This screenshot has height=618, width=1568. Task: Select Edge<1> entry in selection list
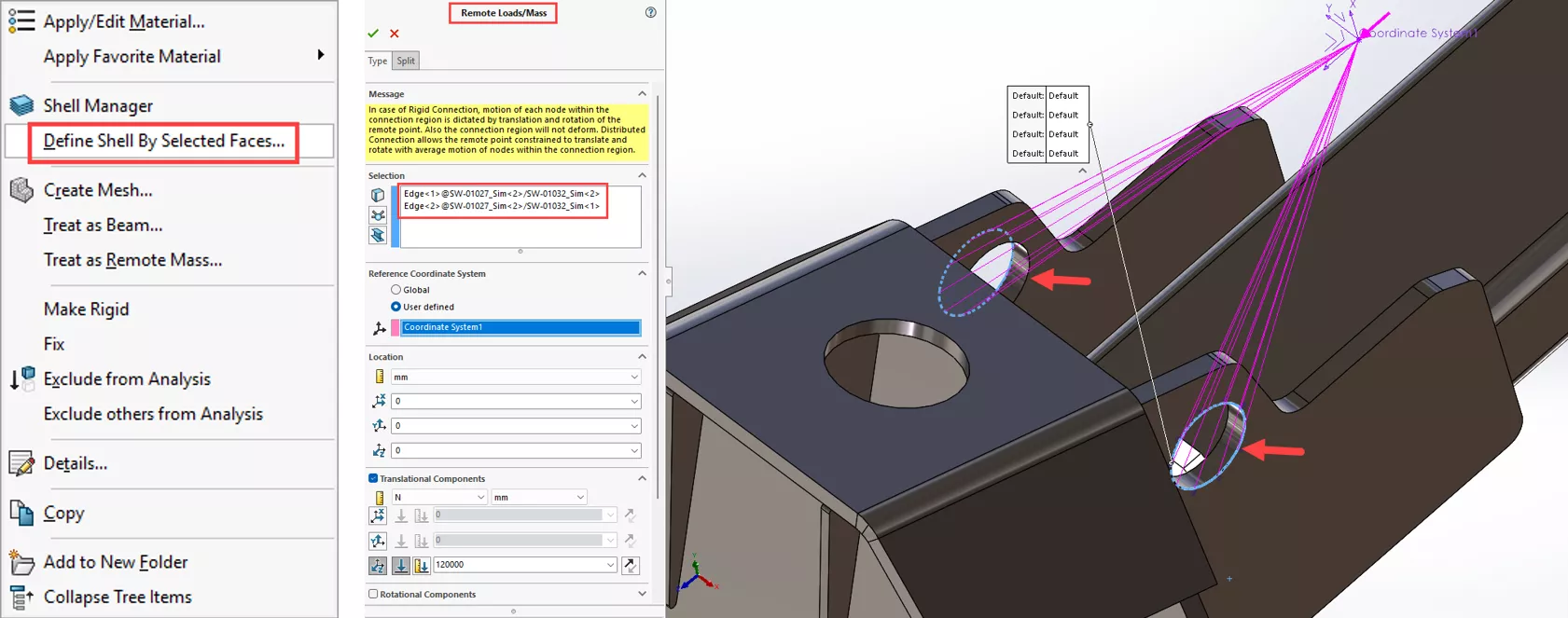pos(502,194)
